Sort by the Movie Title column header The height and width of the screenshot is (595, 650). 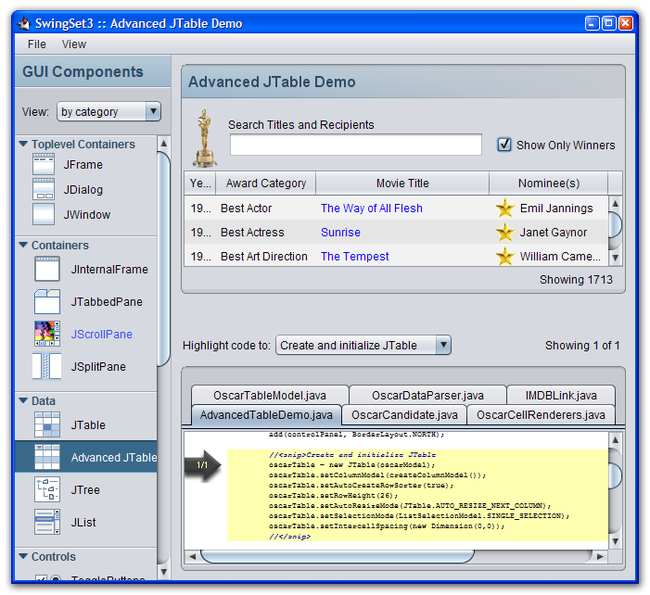coord(403,183)
